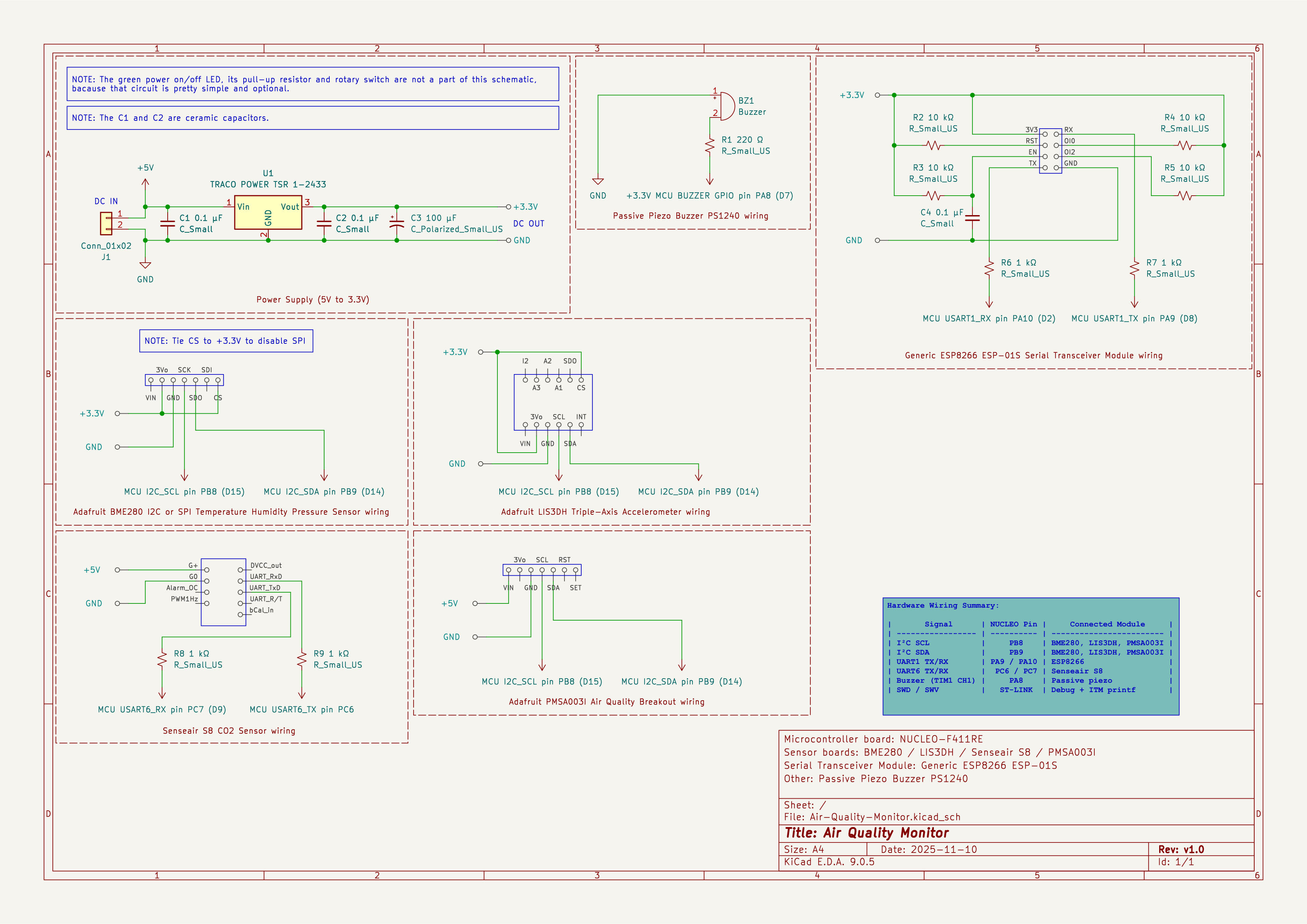Viewport: 1307px width, 924px height.
Task: Click the 'MCU USART6_RX pin PC7 (D9)' label
Action: click(162, 710)
